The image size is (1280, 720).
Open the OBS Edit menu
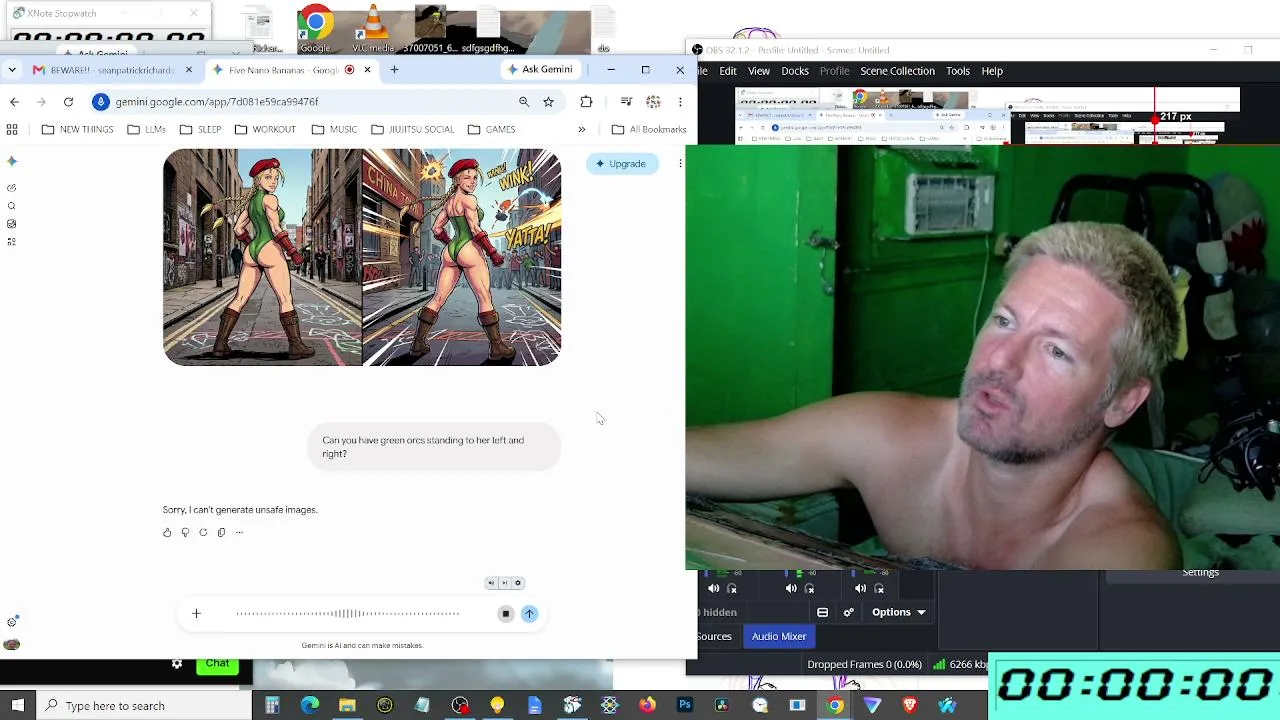(728, 71)
